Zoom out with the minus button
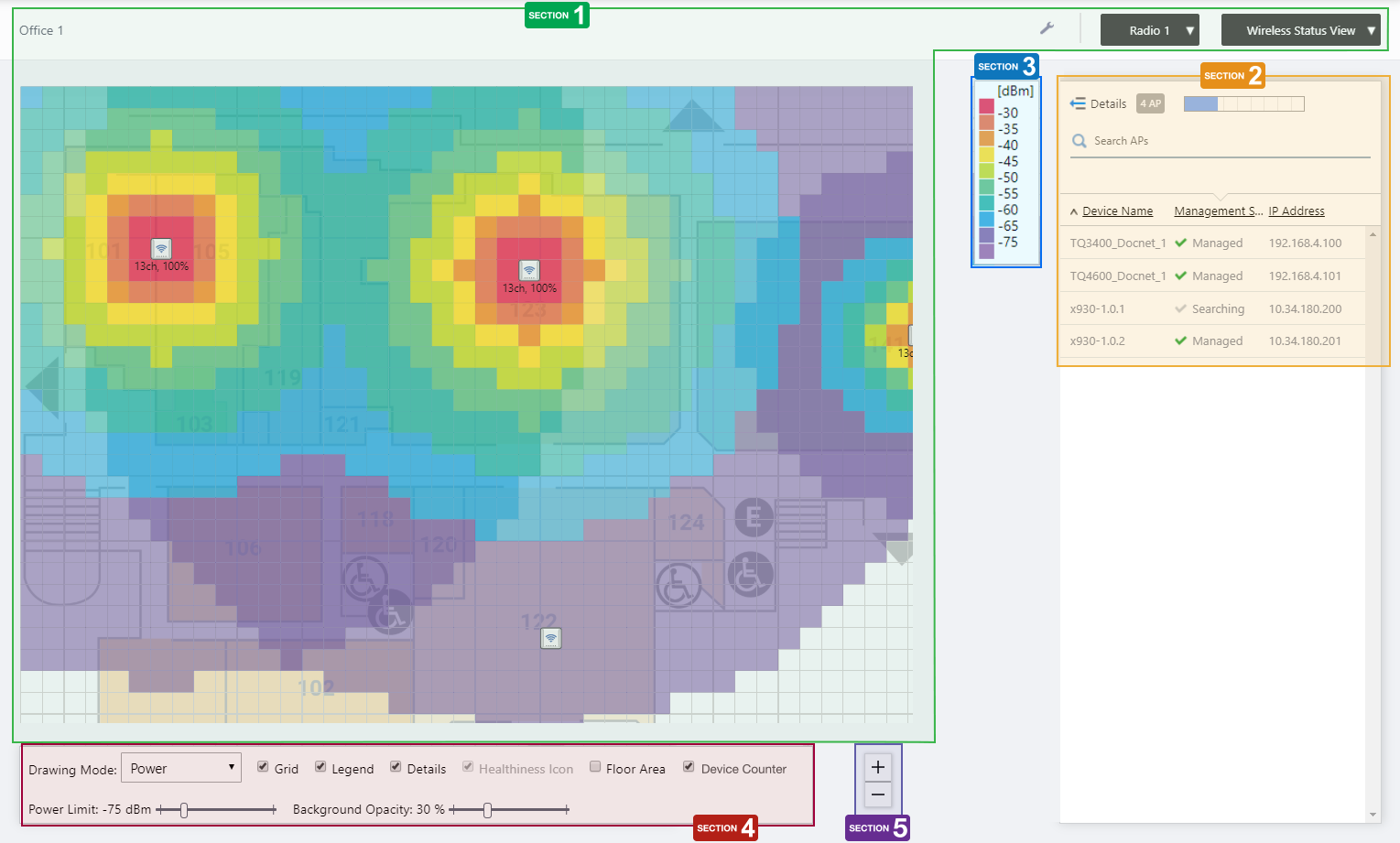 877,794
